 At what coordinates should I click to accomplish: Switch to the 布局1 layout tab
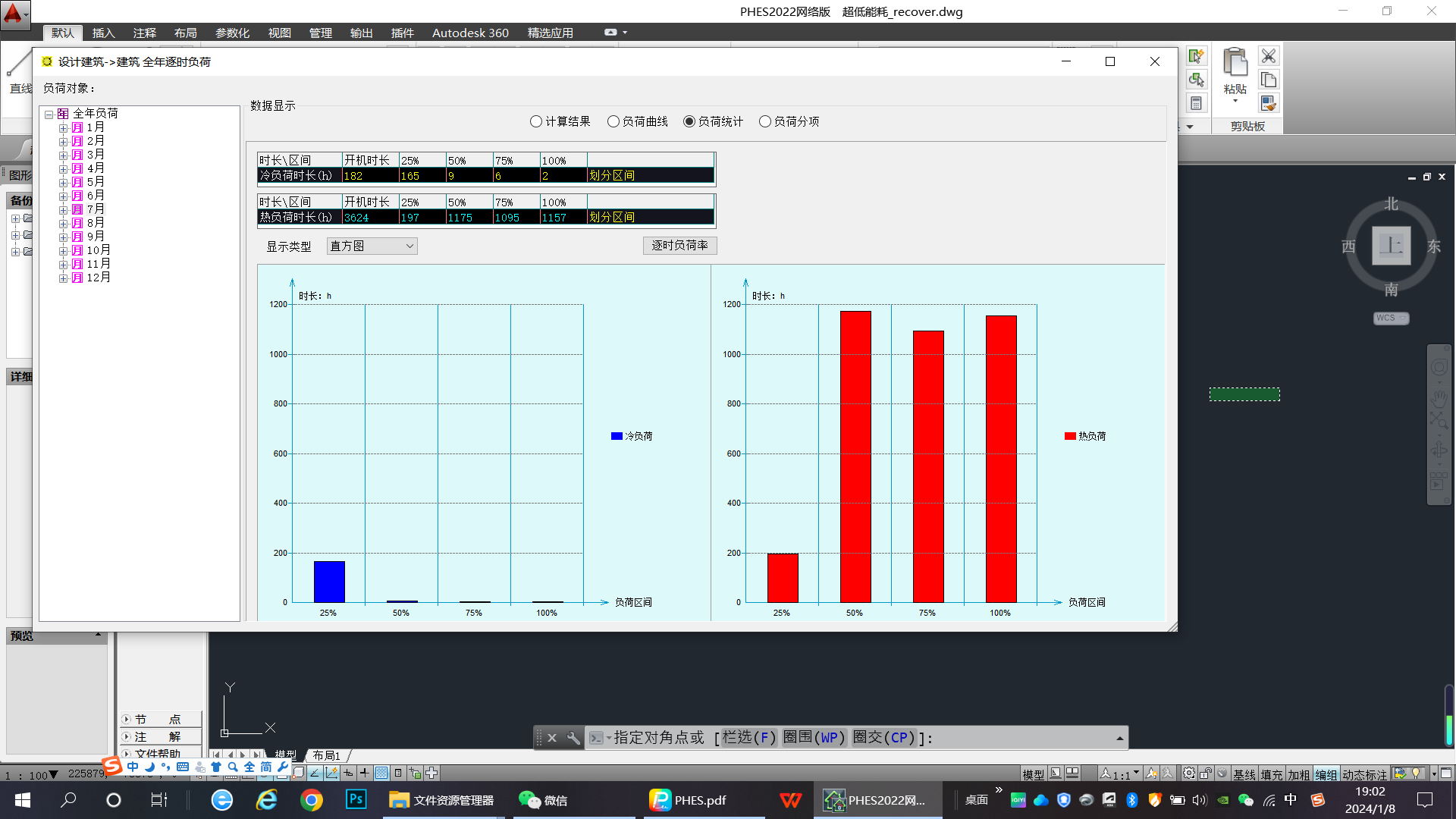pos(327,755)
